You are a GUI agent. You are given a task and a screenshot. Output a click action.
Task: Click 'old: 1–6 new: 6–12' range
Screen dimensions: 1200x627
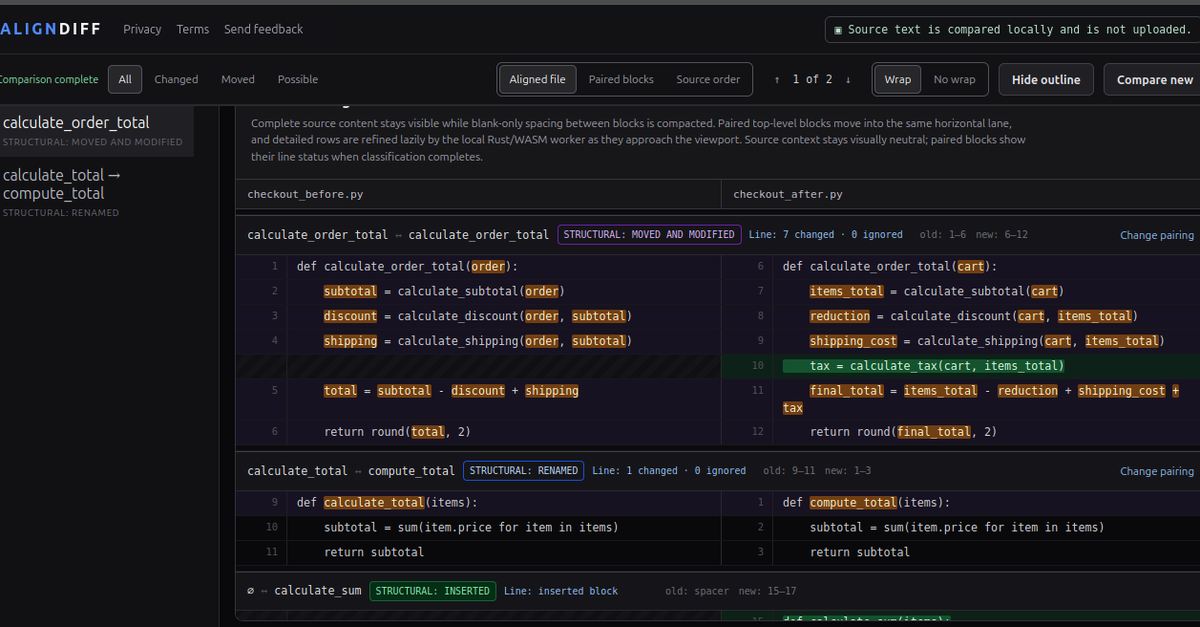click(973, 235)
